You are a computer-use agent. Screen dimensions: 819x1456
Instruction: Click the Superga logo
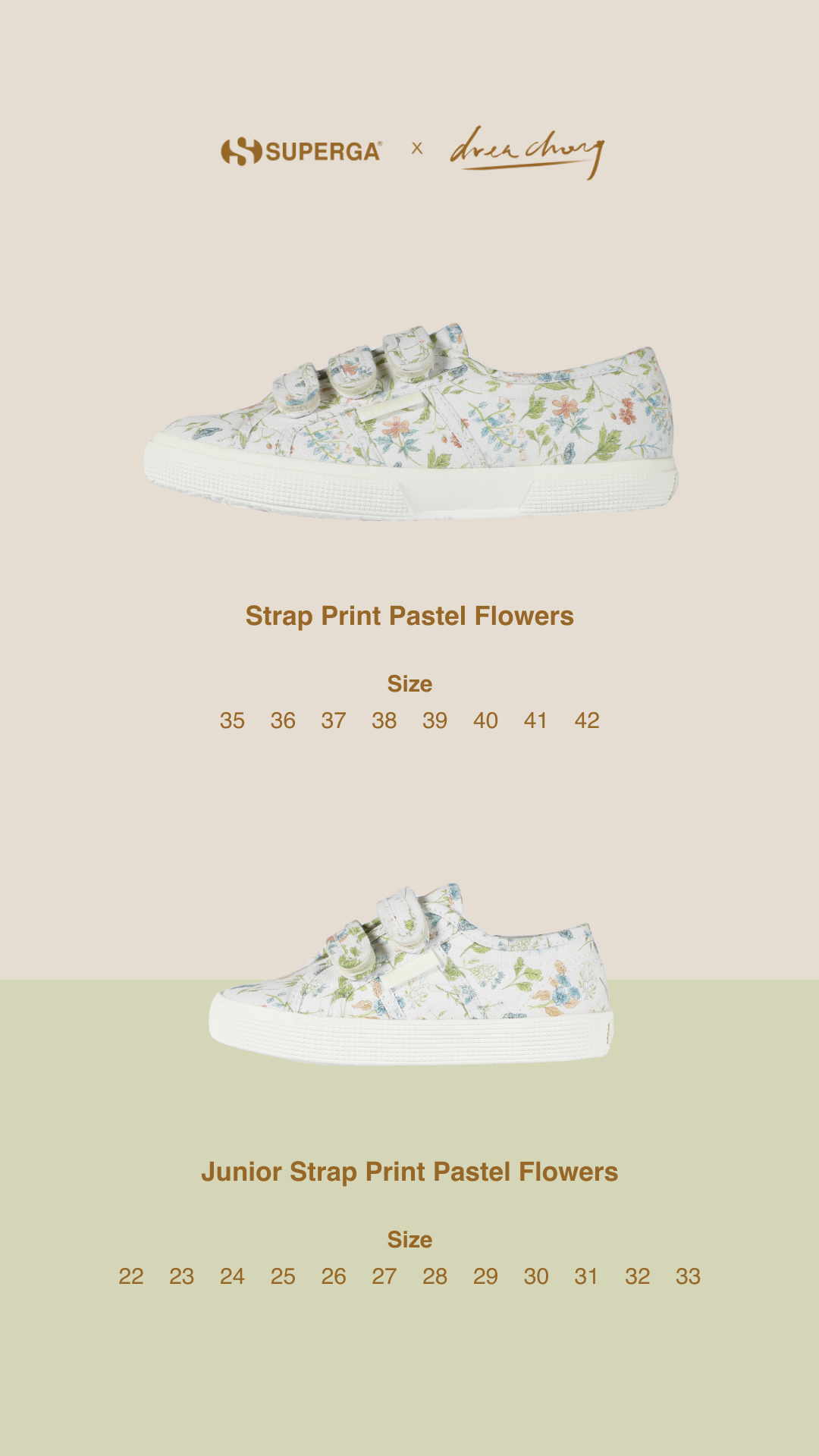point(301,151)
